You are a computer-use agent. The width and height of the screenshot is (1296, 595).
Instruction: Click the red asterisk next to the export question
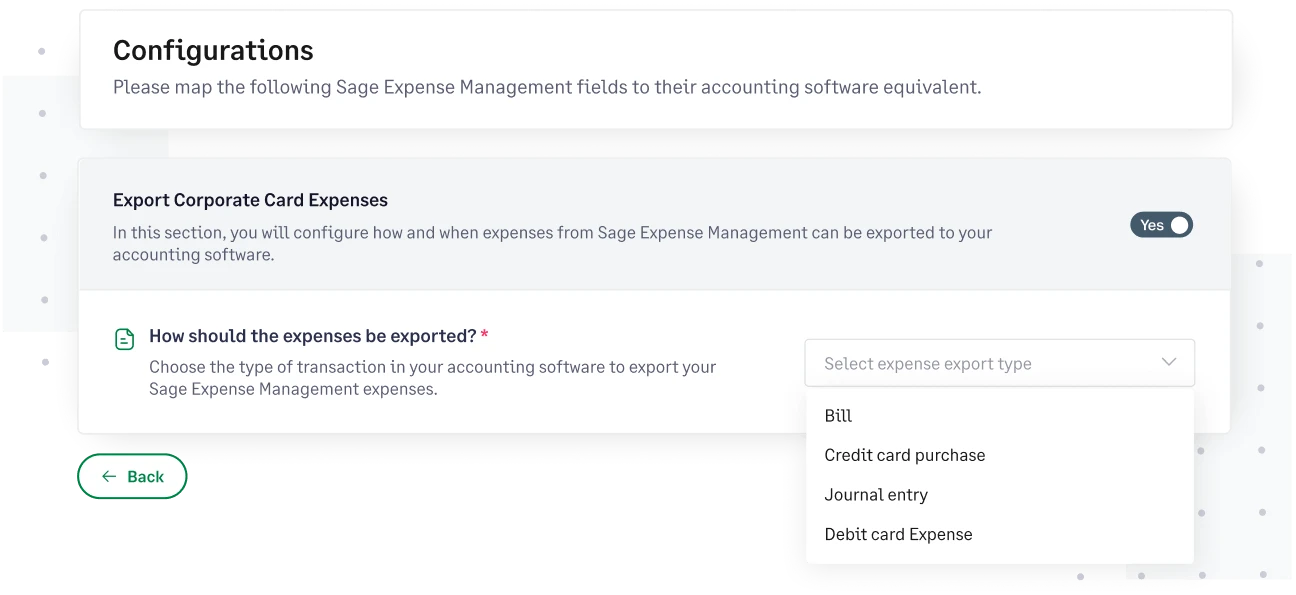(x=484, y=335)
